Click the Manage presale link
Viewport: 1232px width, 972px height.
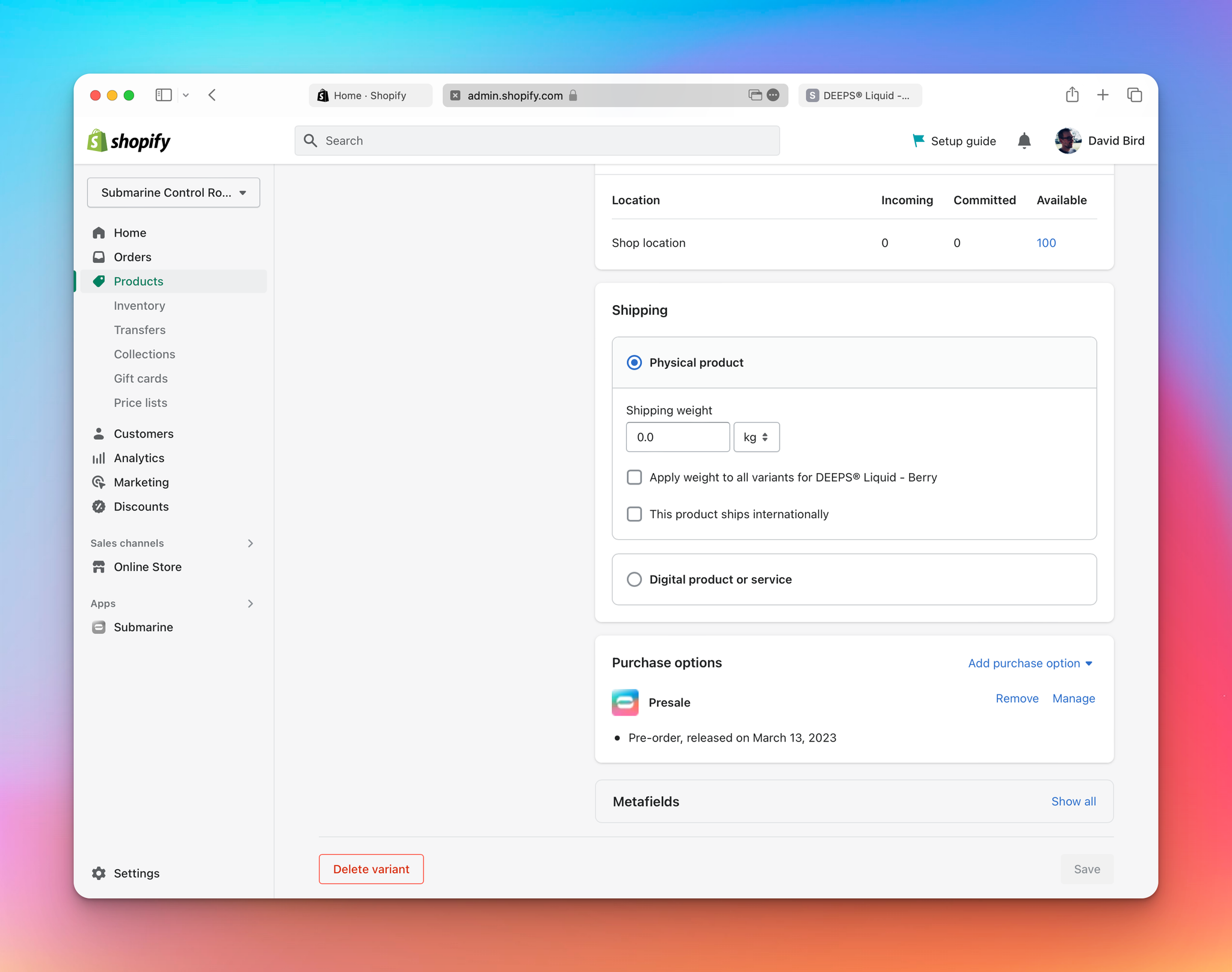pos(1074,698)
